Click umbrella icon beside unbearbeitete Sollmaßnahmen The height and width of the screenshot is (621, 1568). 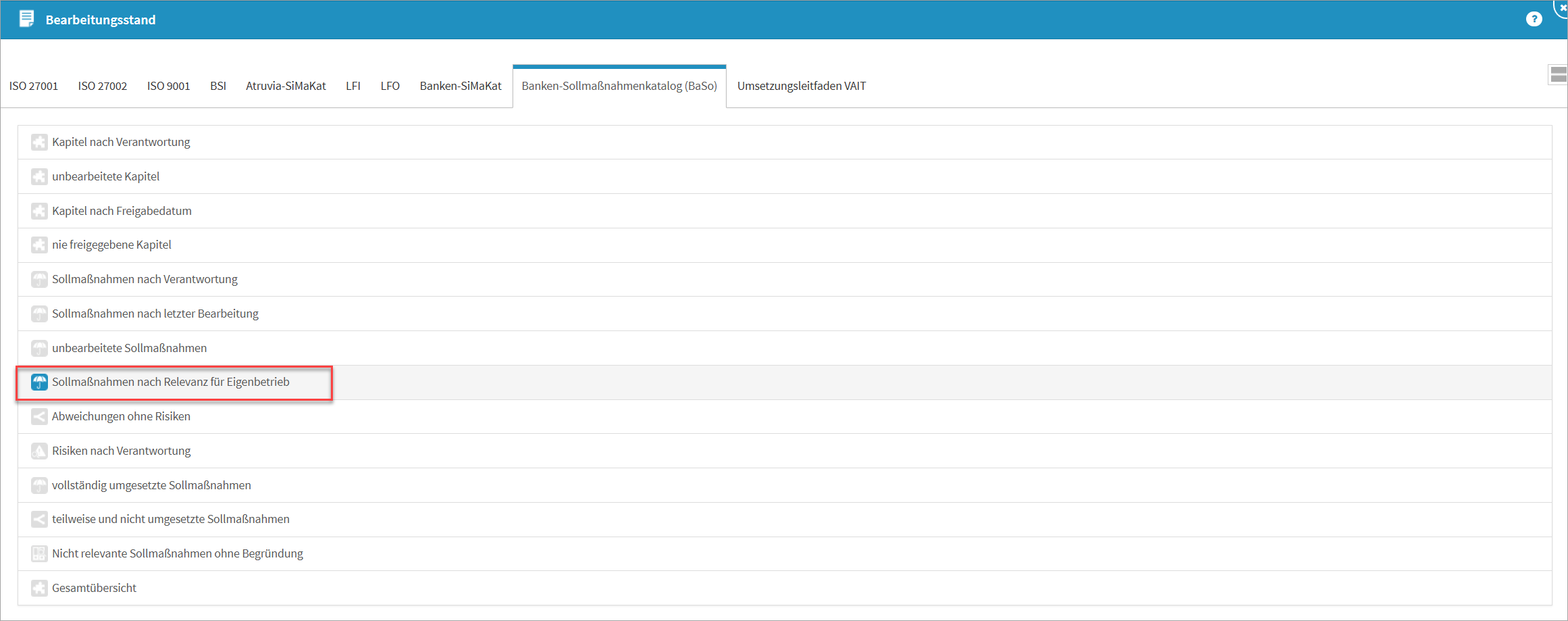(x=39, y=349)
